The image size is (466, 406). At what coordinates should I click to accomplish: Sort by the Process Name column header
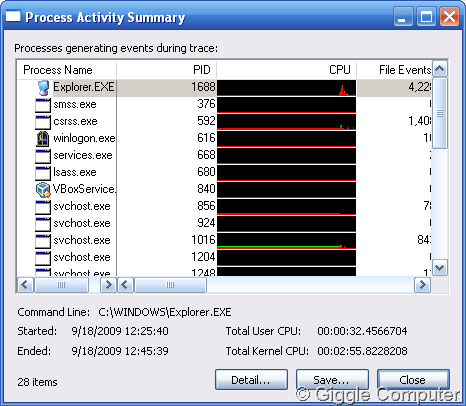66,70
